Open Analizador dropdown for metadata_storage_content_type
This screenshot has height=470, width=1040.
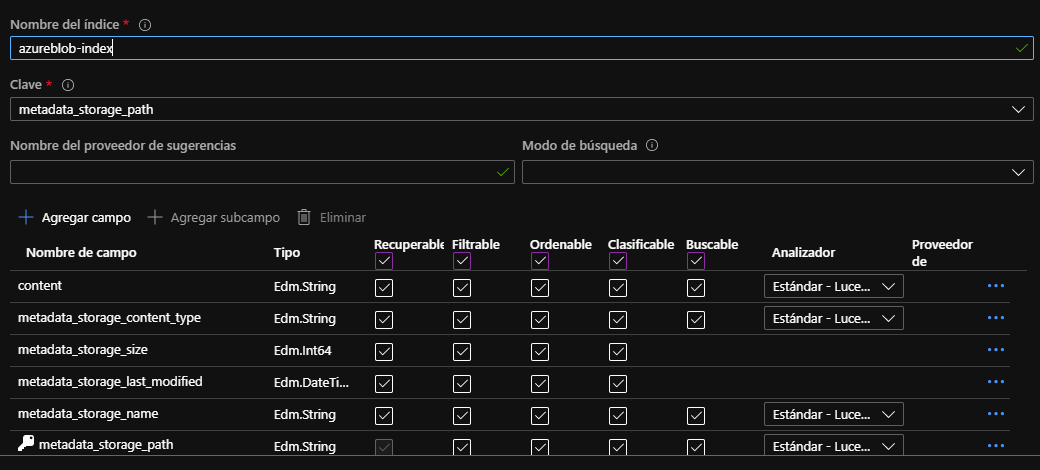(x=834, y=318)
